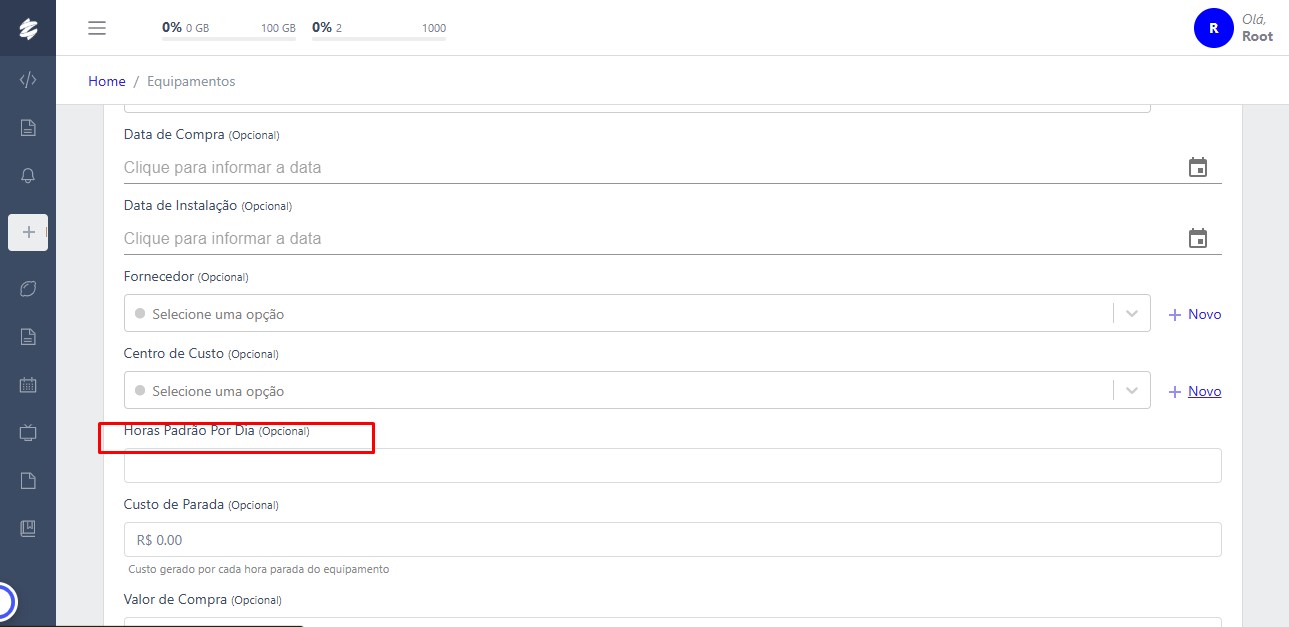
Task: Open calendar picker for Data de Compra
Action: [x=1197, y=167]
